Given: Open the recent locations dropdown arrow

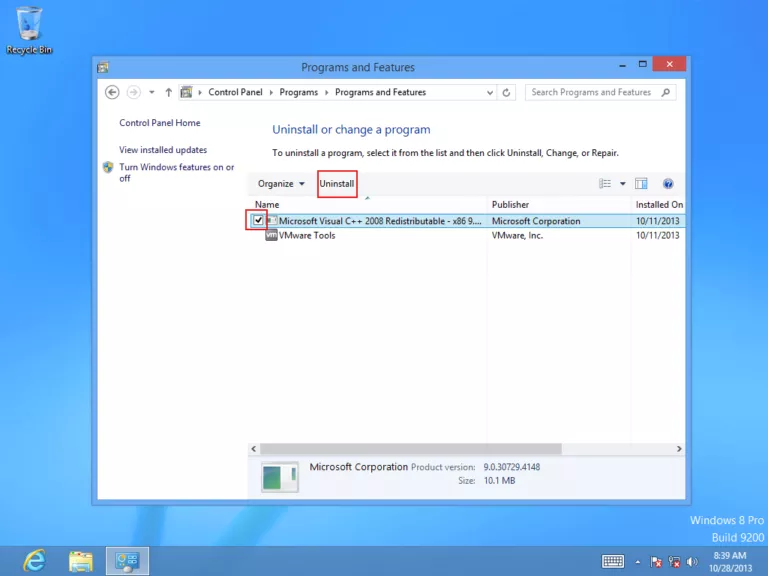Looking at the screenshot, I should tap(152, 92).
